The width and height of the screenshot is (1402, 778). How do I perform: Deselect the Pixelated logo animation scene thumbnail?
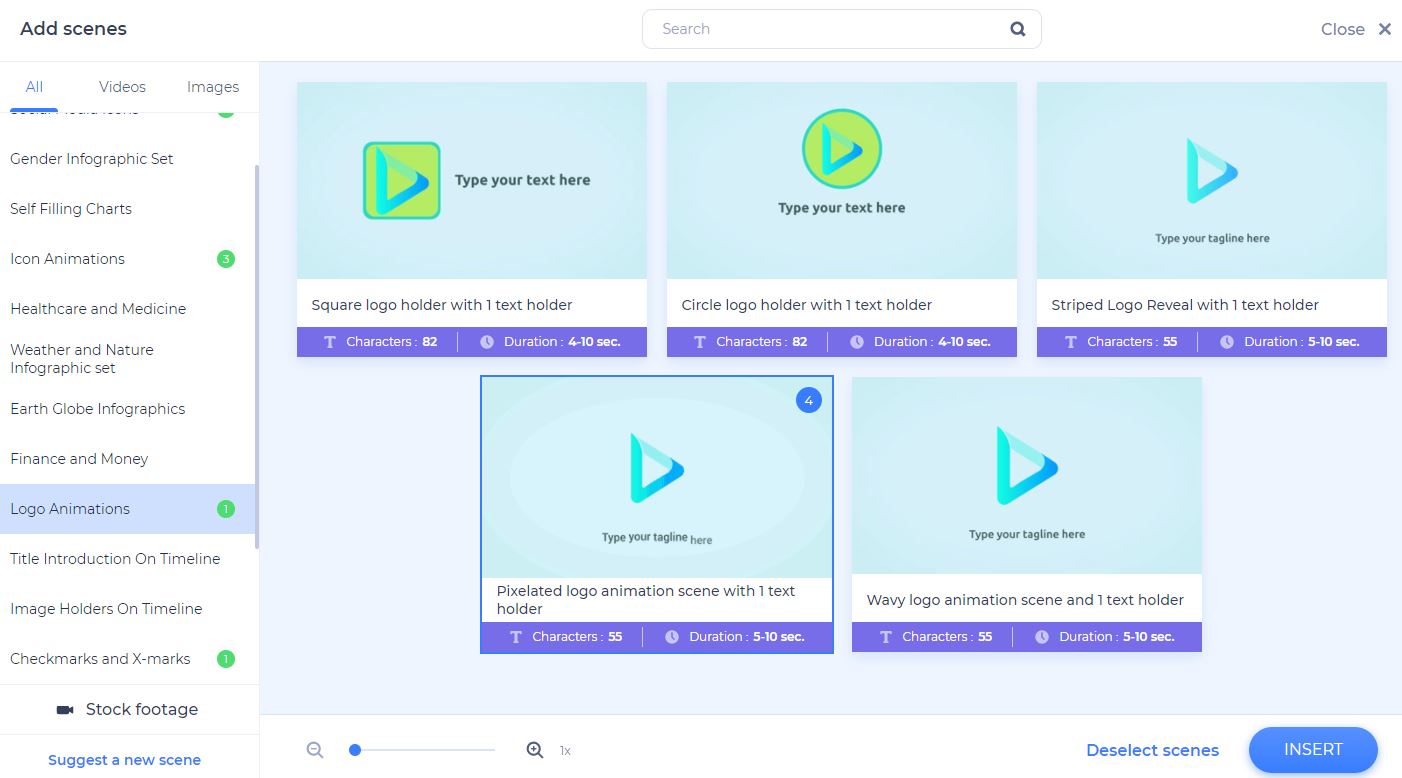657,475
